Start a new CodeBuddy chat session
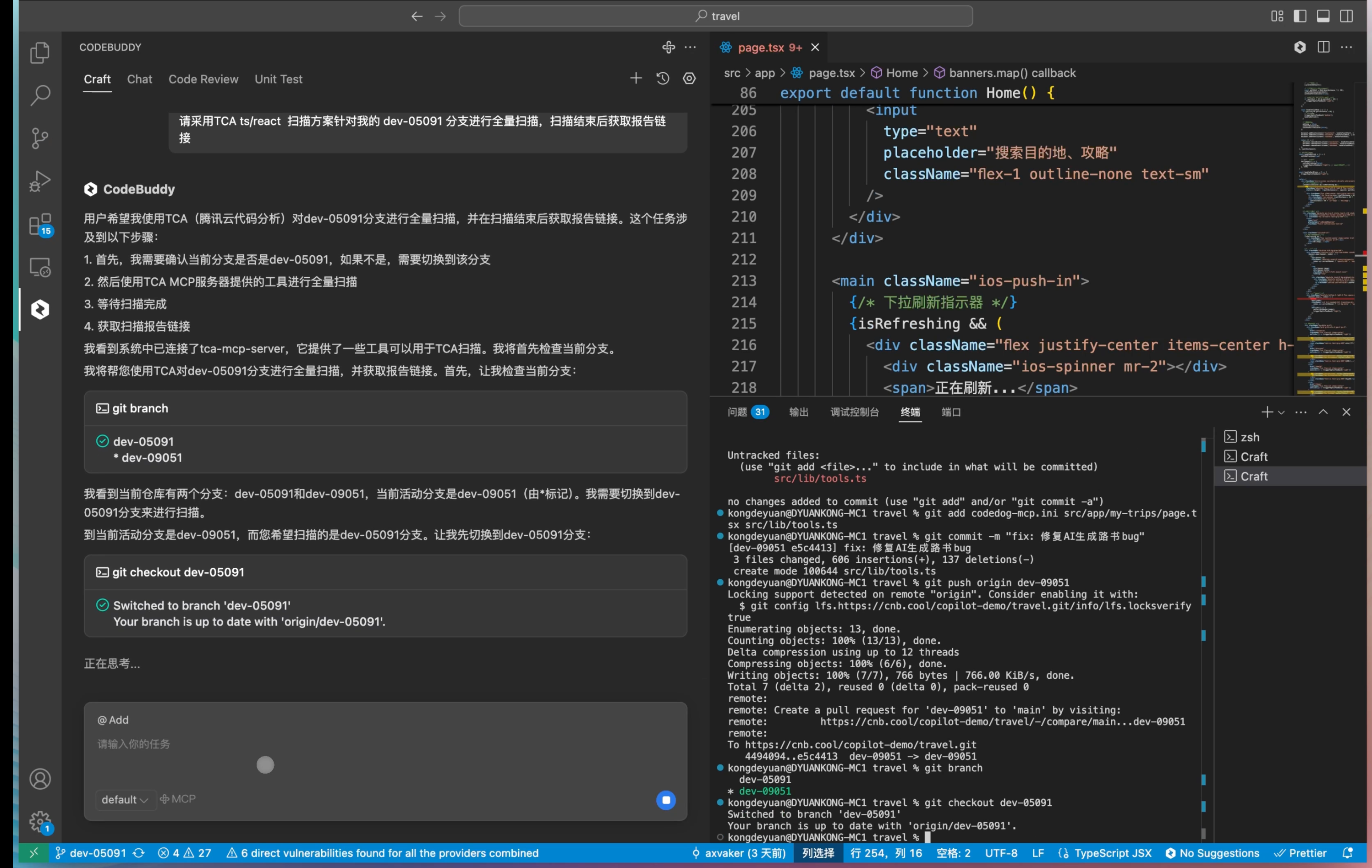 pos(635,79)
